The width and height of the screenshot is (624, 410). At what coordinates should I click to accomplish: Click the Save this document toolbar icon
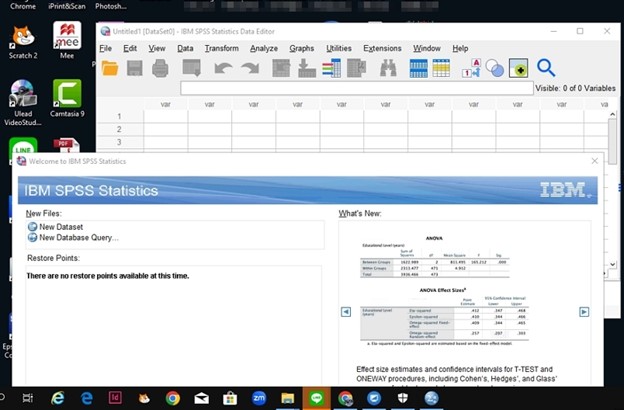pyautogui.click(x=135, y=68)
